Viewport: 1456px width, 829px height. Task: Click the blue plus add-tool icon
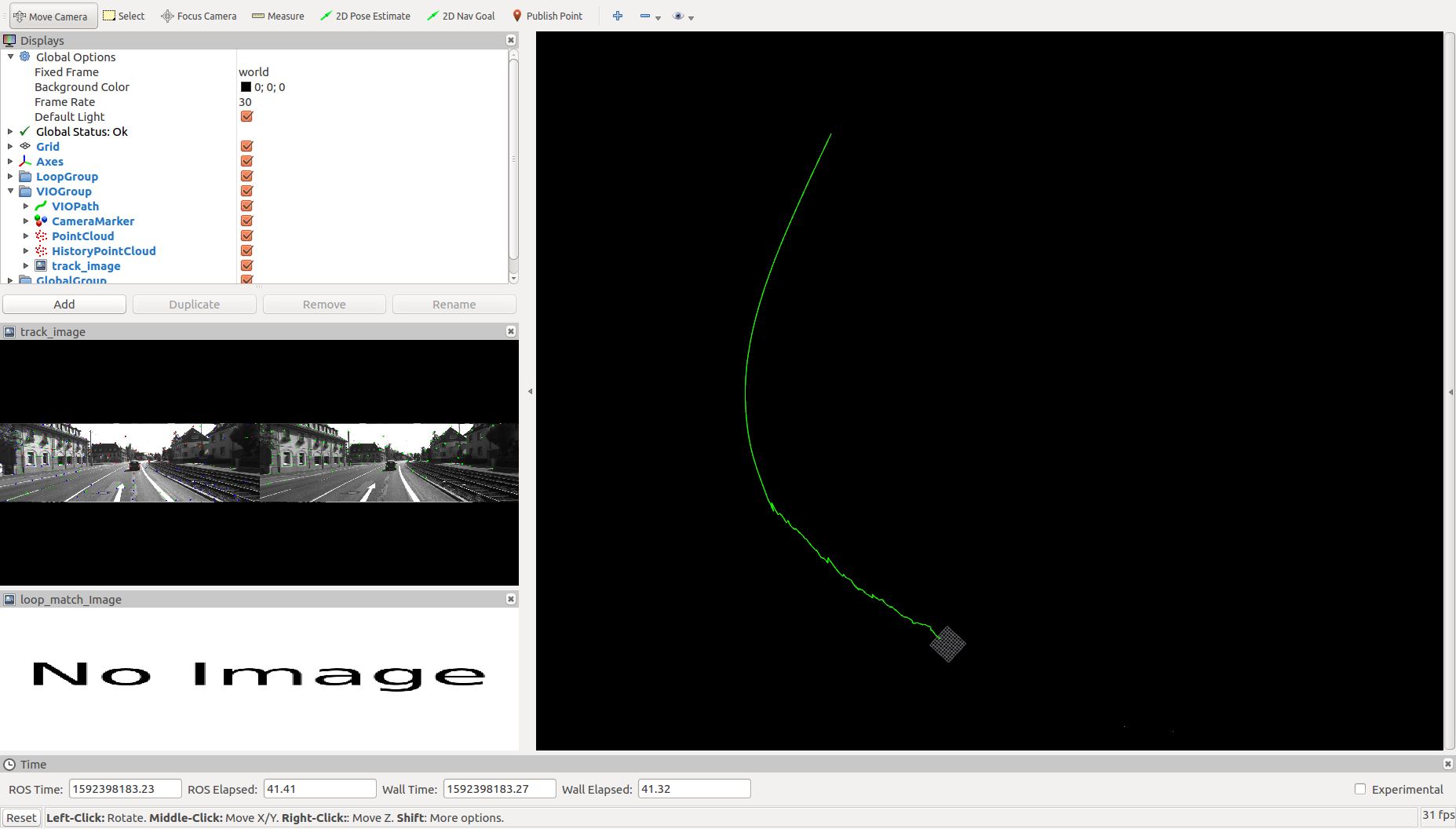pyautogui.click(x=618, y=16)
